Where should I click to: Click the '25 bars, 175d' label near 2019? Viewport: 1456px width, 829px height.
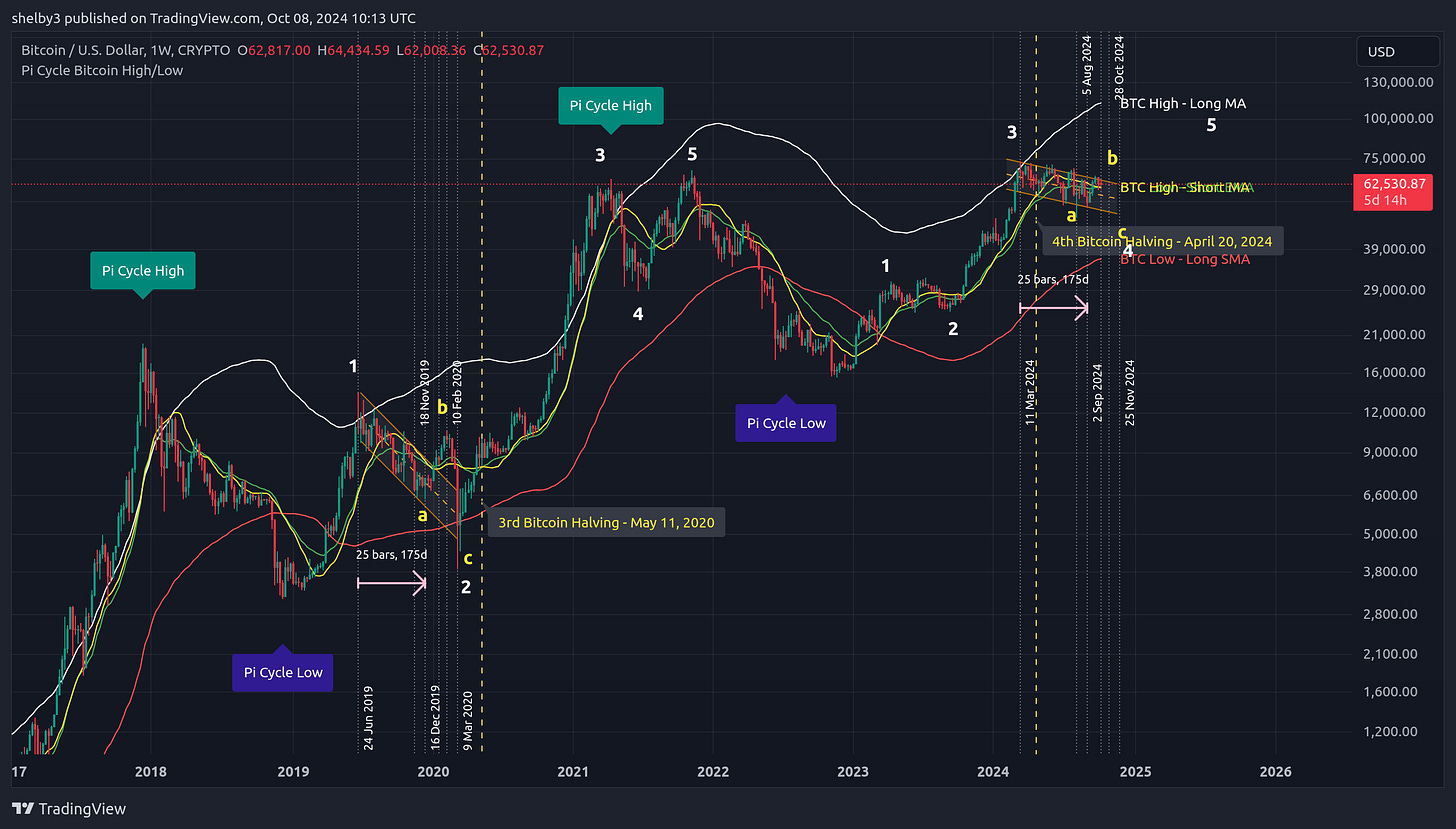click(x=392, y=554)
